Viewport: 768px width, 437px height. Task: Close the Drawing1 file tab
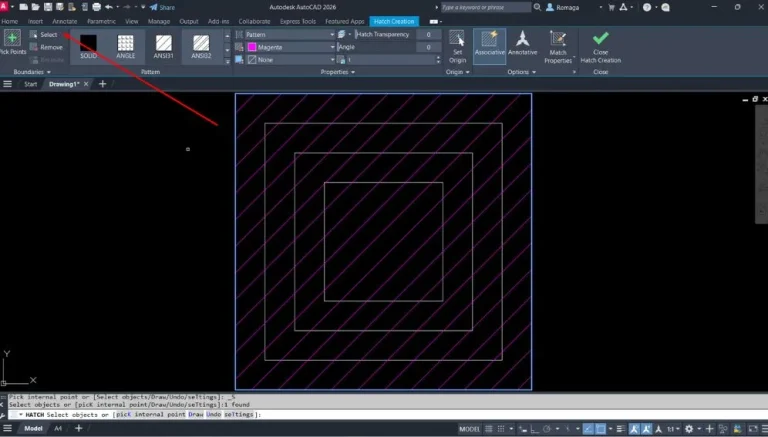(x=86, y=84)
